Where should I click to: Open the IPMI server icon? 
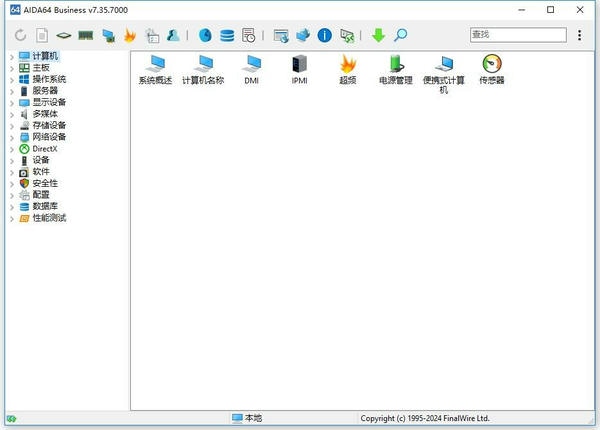(x=299, y=70)
